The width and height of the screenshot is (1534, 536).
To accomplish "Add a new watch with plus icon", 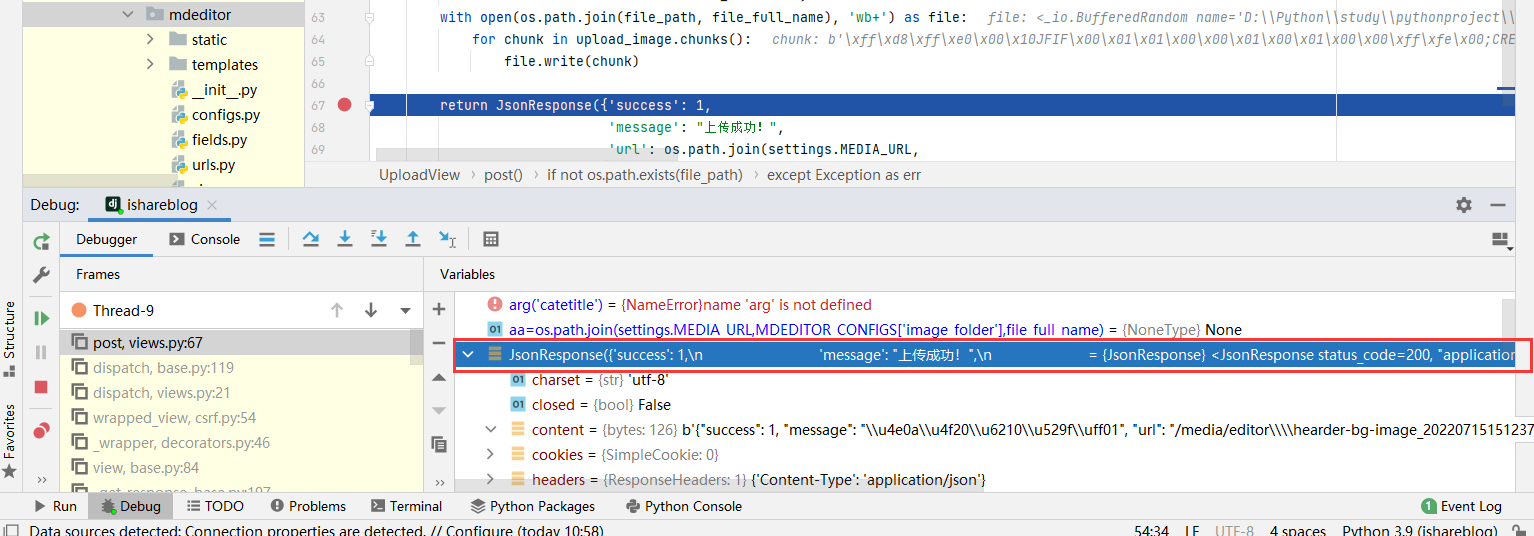I will pos(438,309).
